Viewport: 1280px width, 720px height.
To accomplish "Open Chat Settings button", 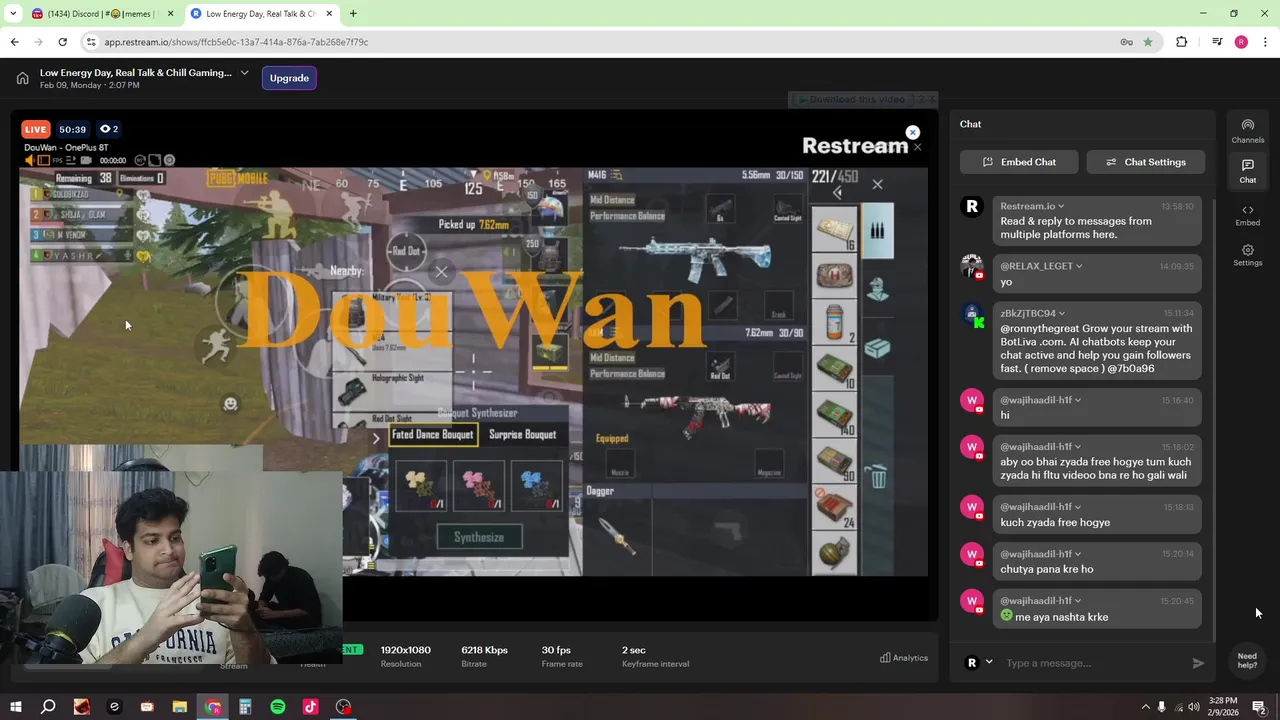I will [1145, 162].
